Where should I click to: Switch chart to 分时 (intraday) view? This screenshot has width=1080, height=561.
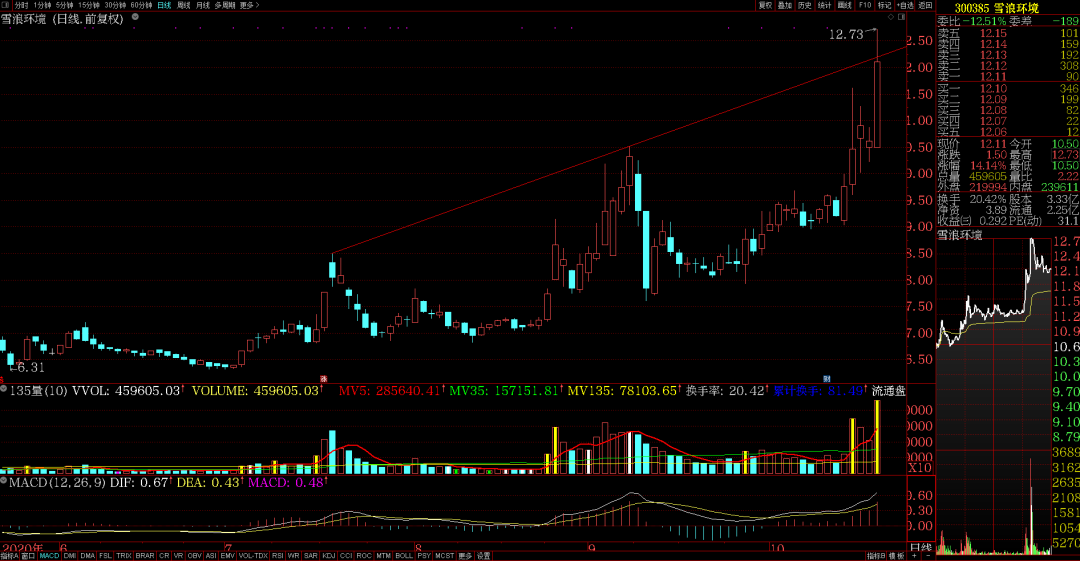21,5
